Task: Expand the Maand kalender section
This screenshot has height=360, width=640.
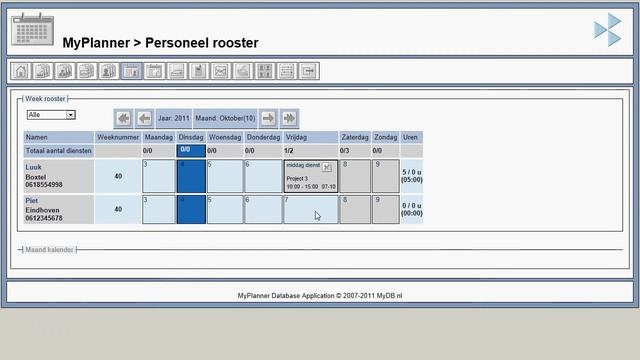Action: 49,249
